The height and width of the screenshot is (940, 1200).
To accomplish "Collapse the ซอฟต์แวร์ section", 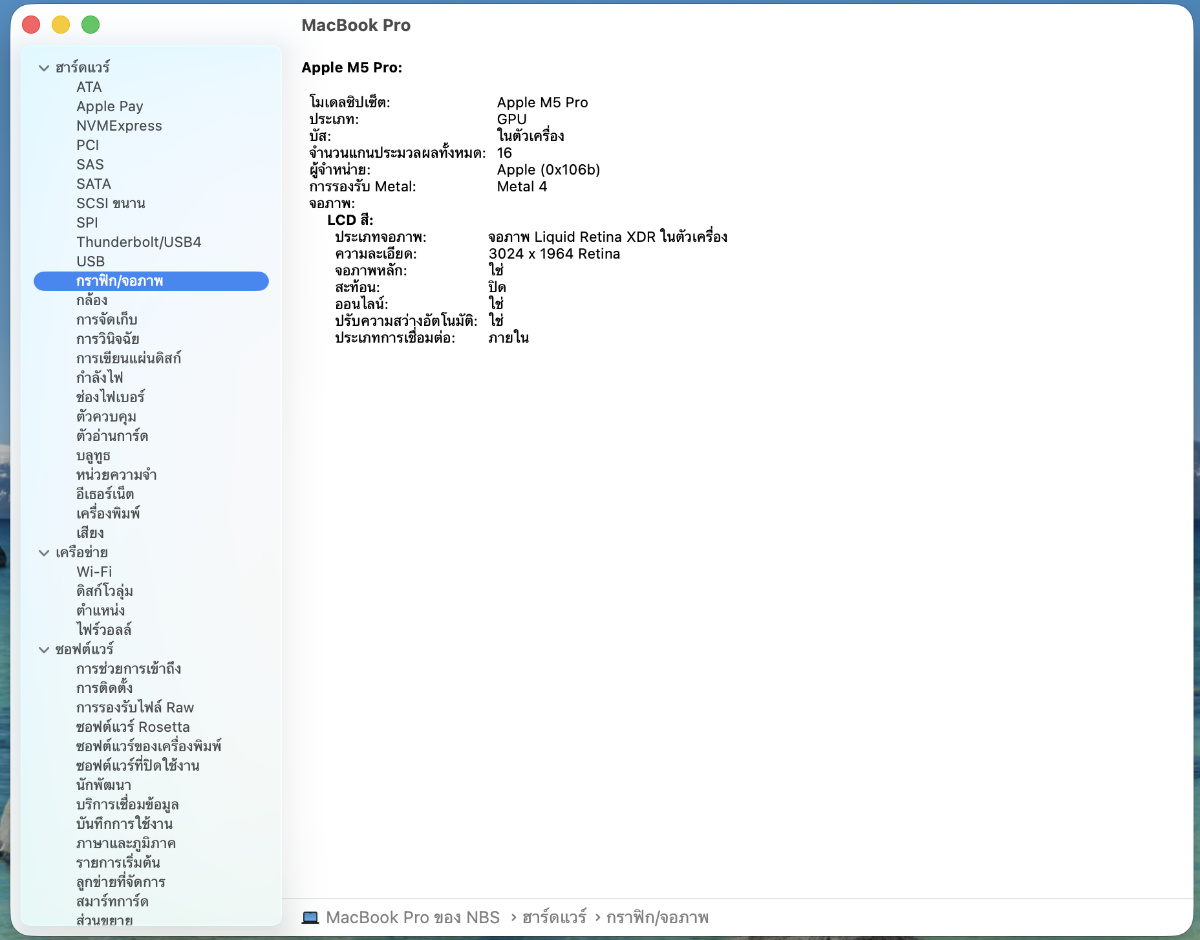I will coord(44,650).
